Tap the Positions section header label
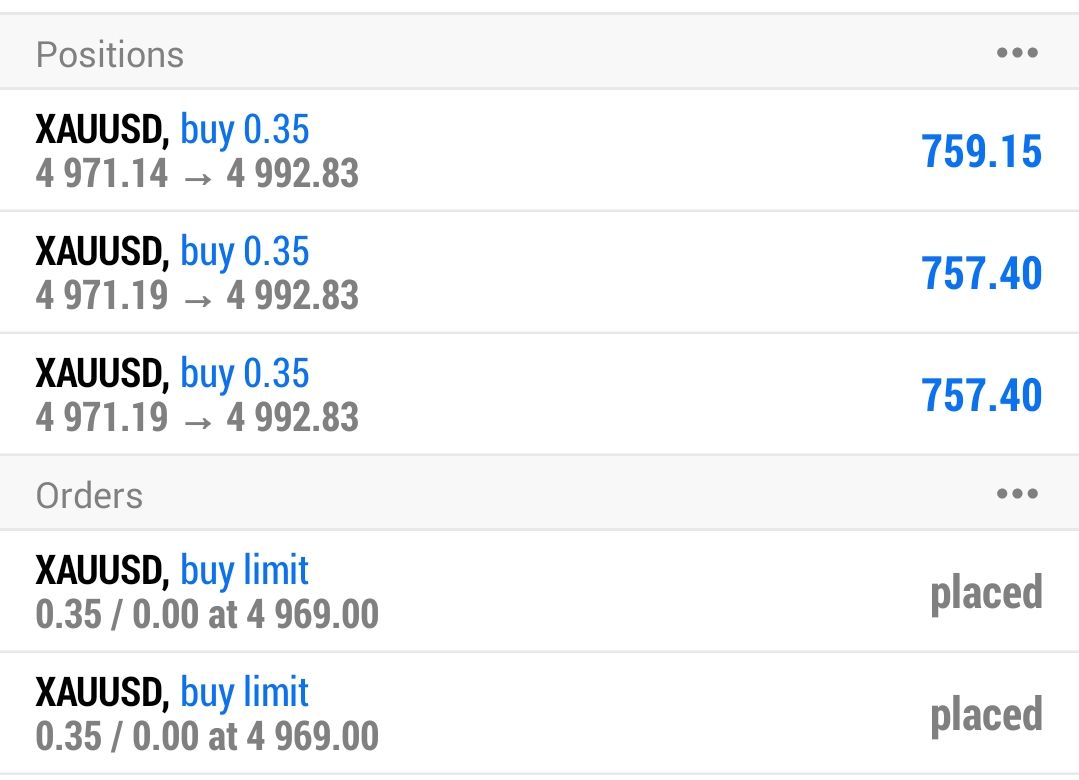This screenshot has width=1079, height=780. click(110, 55)
